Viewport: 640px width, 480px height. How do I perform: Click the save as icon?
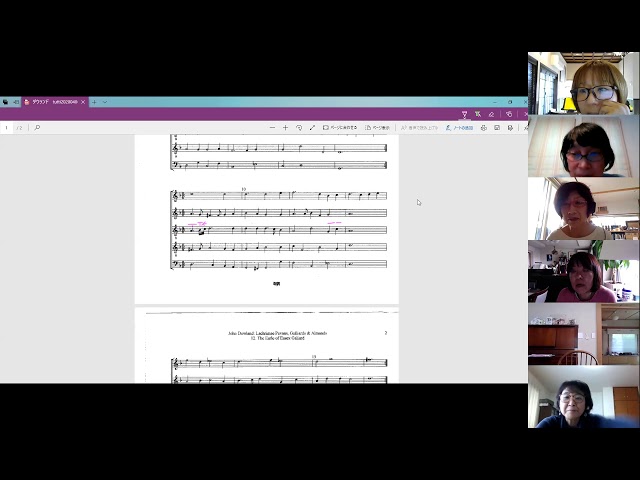point(510,128)
